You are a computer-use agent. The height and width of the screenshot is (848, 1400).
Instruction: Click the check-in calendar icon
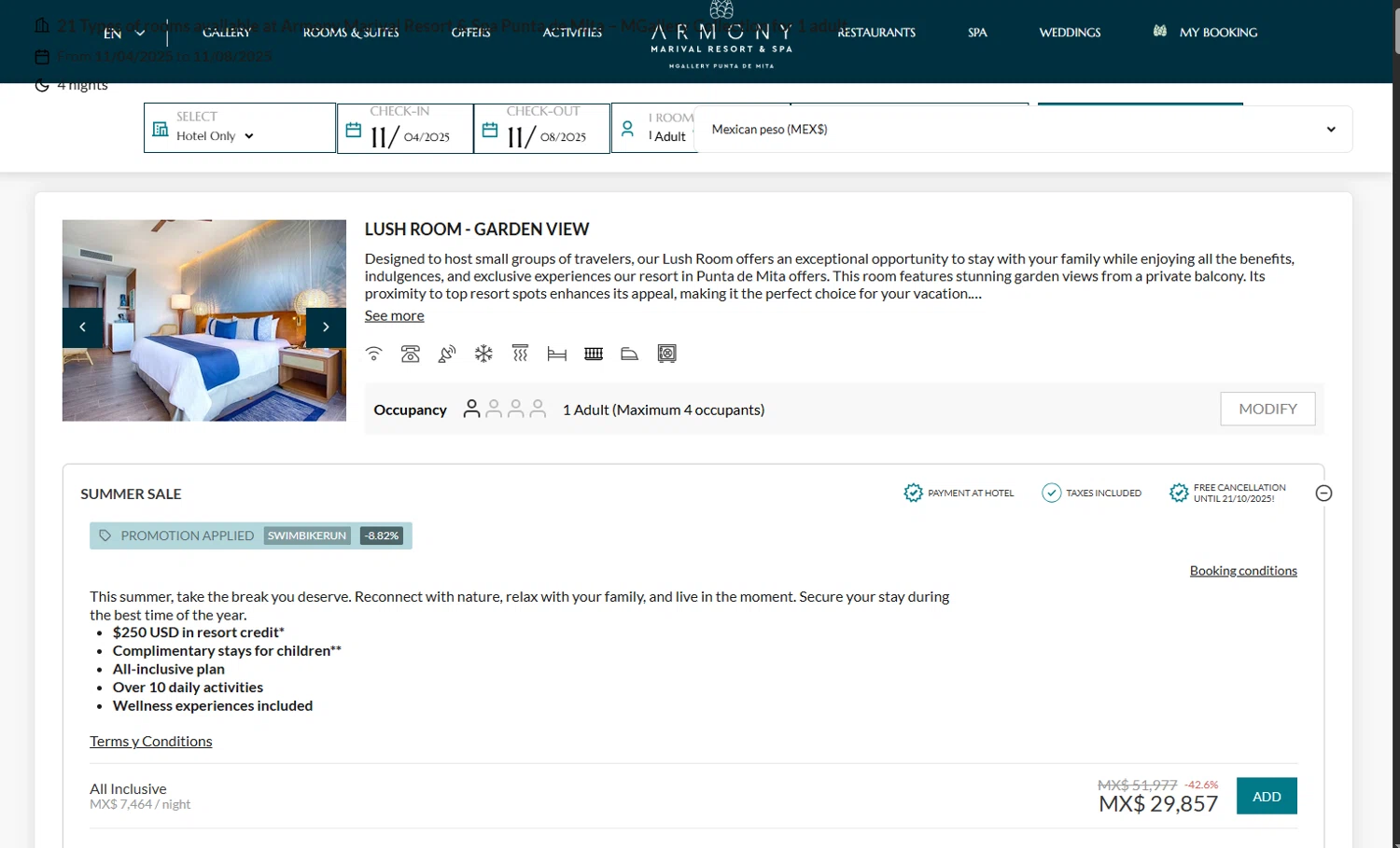(x=354, y=131)
